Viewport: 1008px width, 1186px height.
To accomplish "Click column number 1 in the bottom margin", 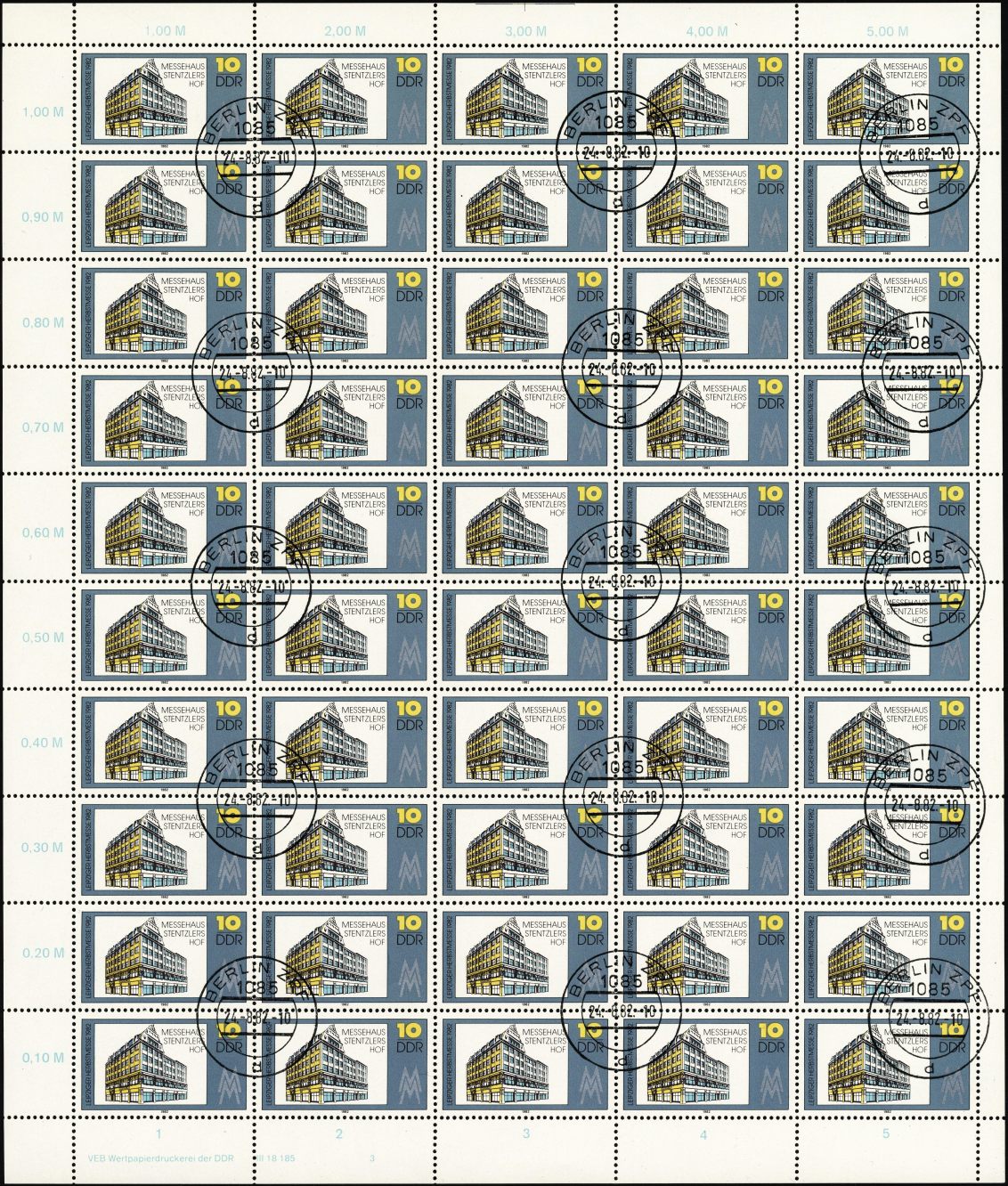I will (x=159, y=1133).
